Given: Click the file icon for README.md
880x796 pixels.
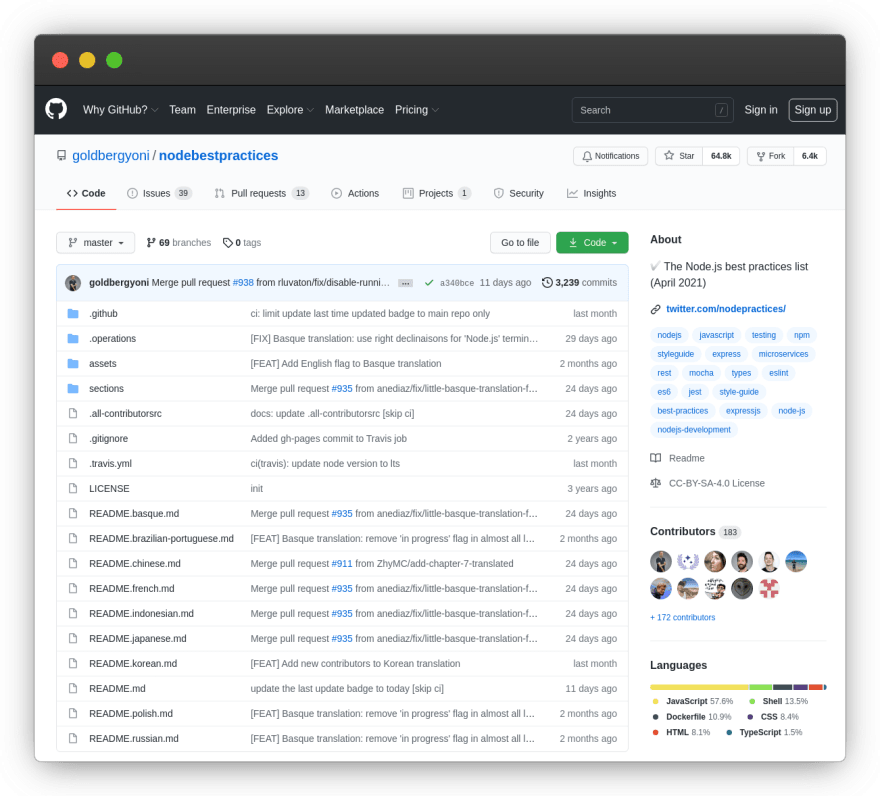Looking at the screenshot, I should coord(73,688).
